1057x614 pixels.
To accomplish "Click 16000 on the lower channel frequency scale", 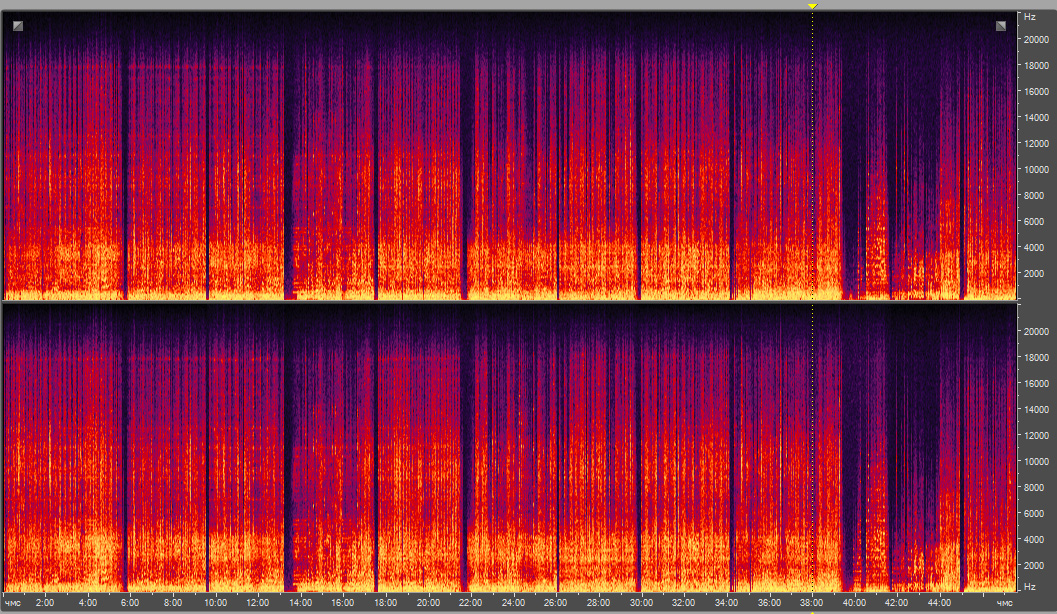I will pyautogui.click(x=1036, y=383).
